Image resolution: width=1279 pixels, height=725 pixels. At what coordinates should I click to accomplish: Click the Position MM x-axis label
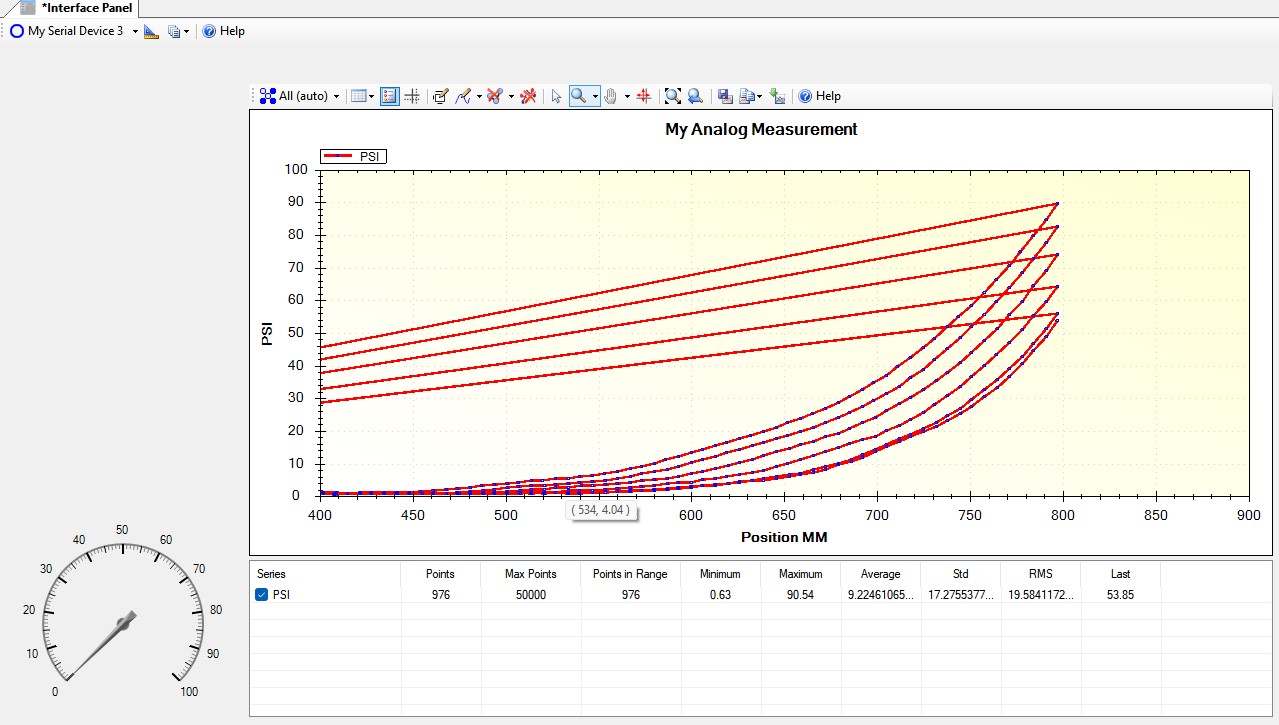[784, 537]
